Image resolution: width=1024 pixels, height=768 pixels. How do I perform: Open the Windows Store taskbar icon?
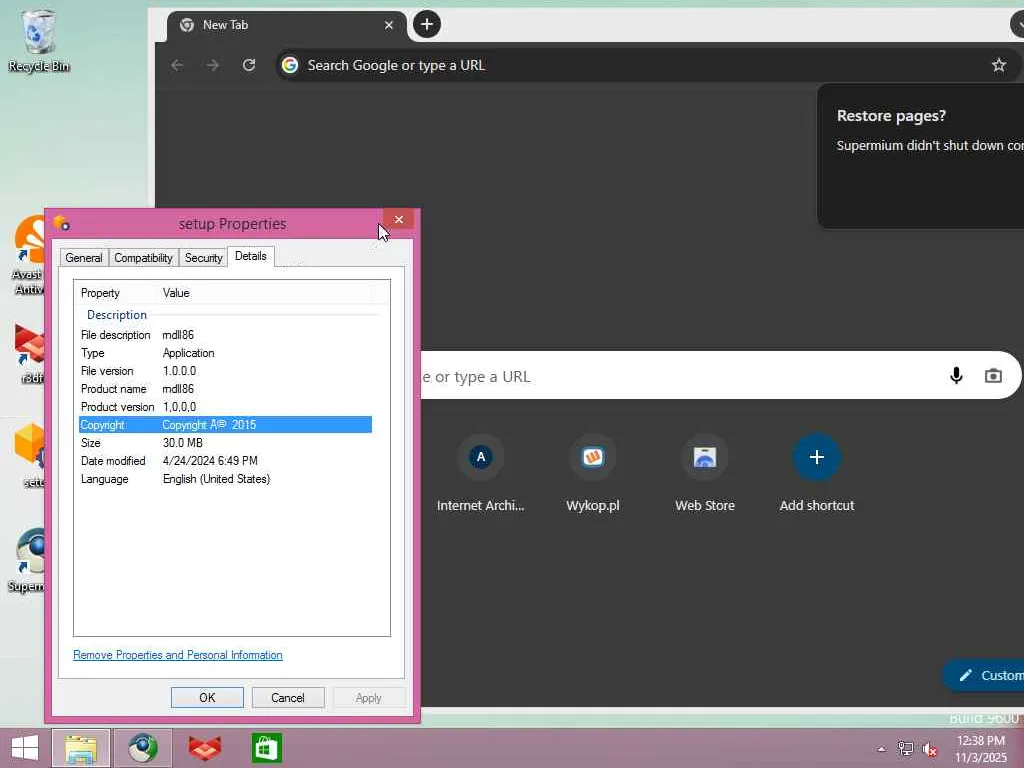point(266,748)
